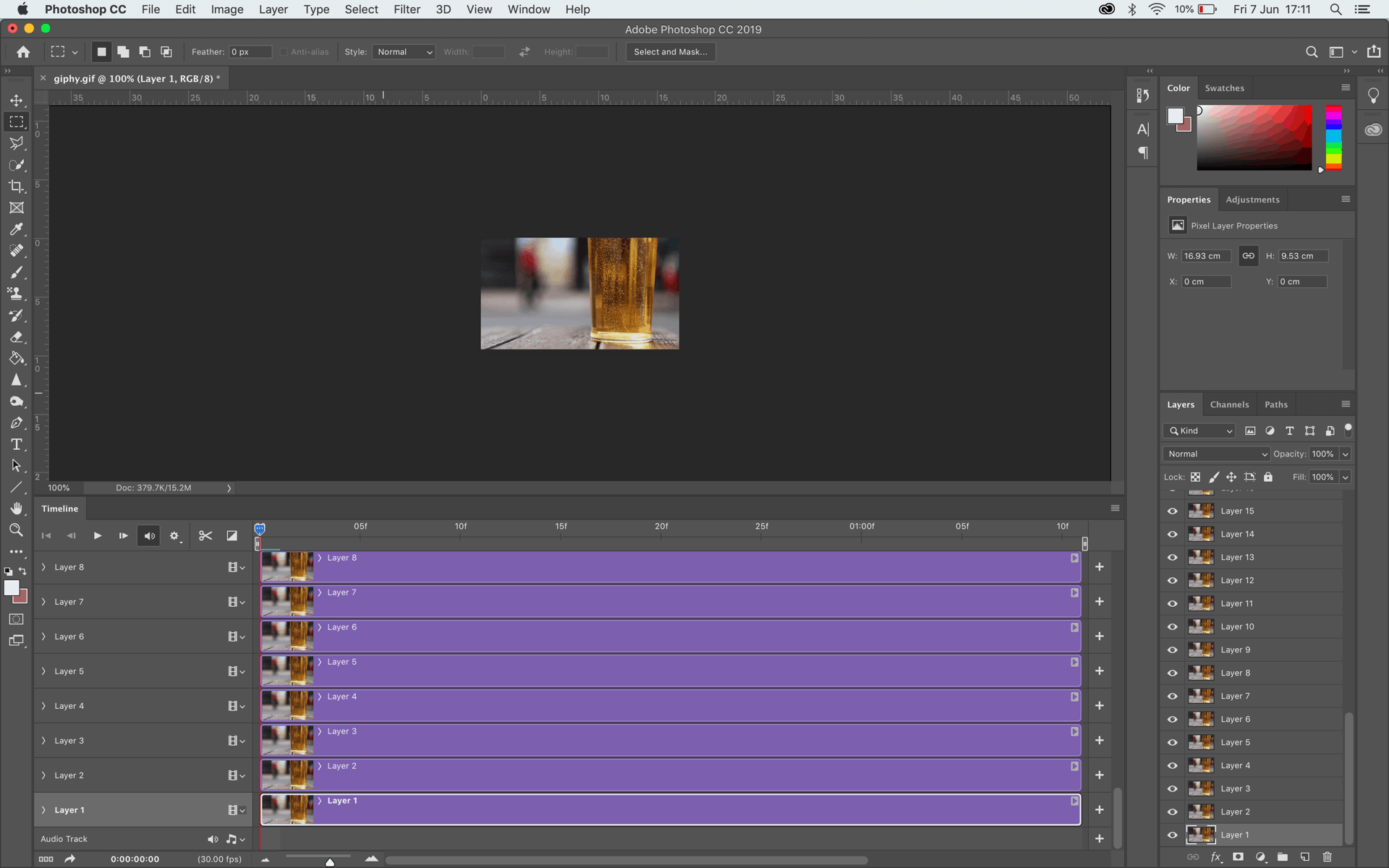Click convert to frame animation button
1389x868 pixels.
tap(46, 859)
